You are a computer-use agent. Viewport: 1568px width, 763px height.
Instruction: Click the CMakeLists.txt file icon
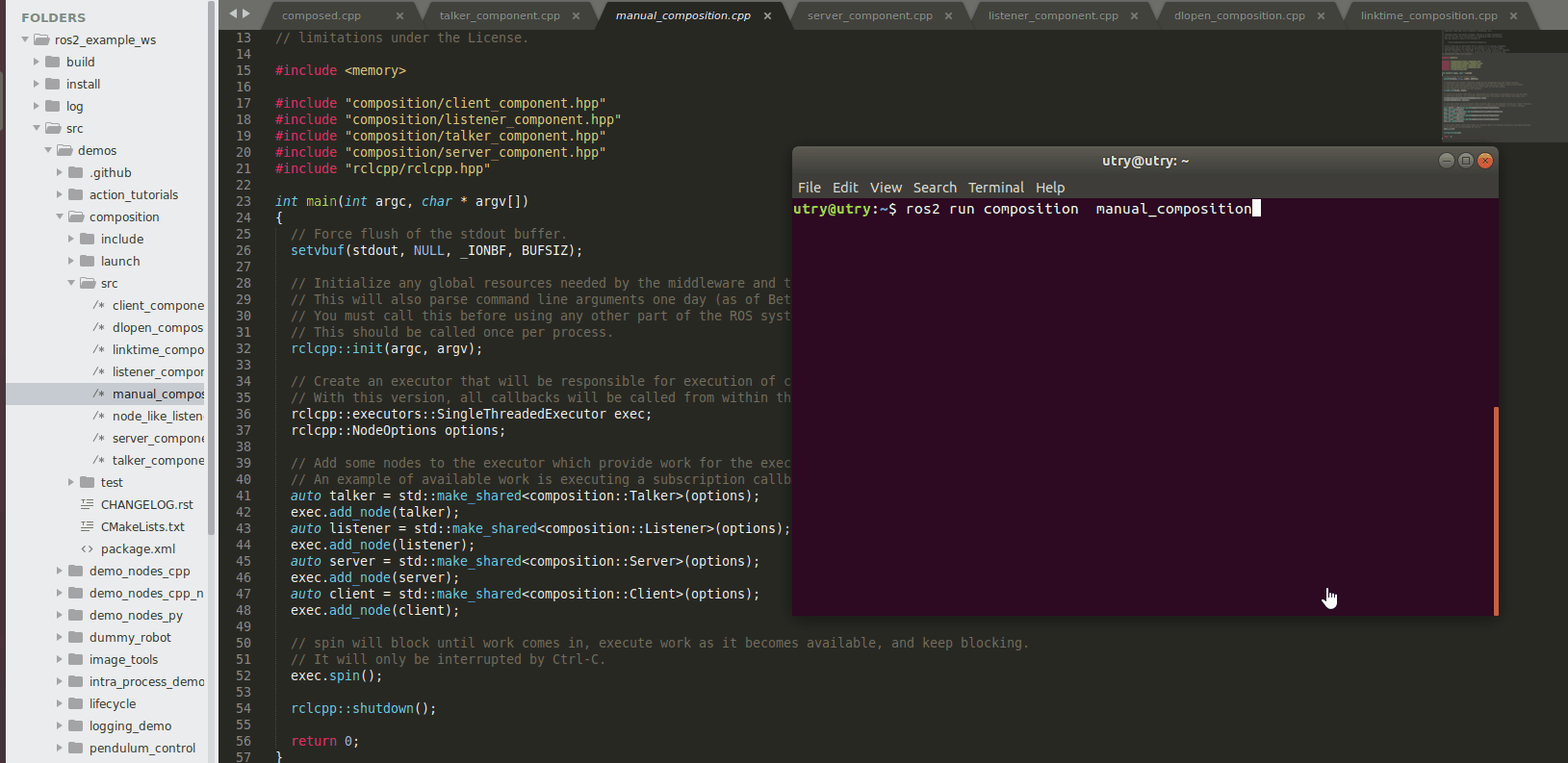click(x=88, y=526)
